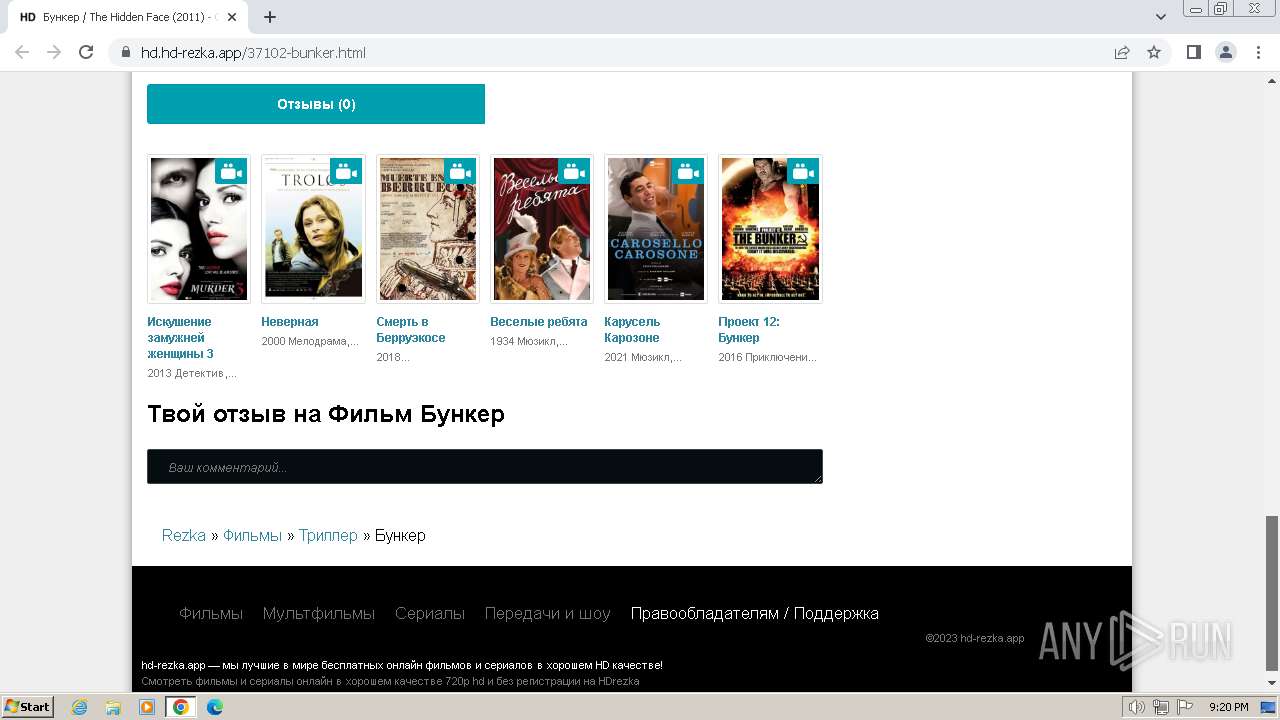Click the padlock site info icon
The width and height of the screenshot is (1280, 720).
click(125, 52)
